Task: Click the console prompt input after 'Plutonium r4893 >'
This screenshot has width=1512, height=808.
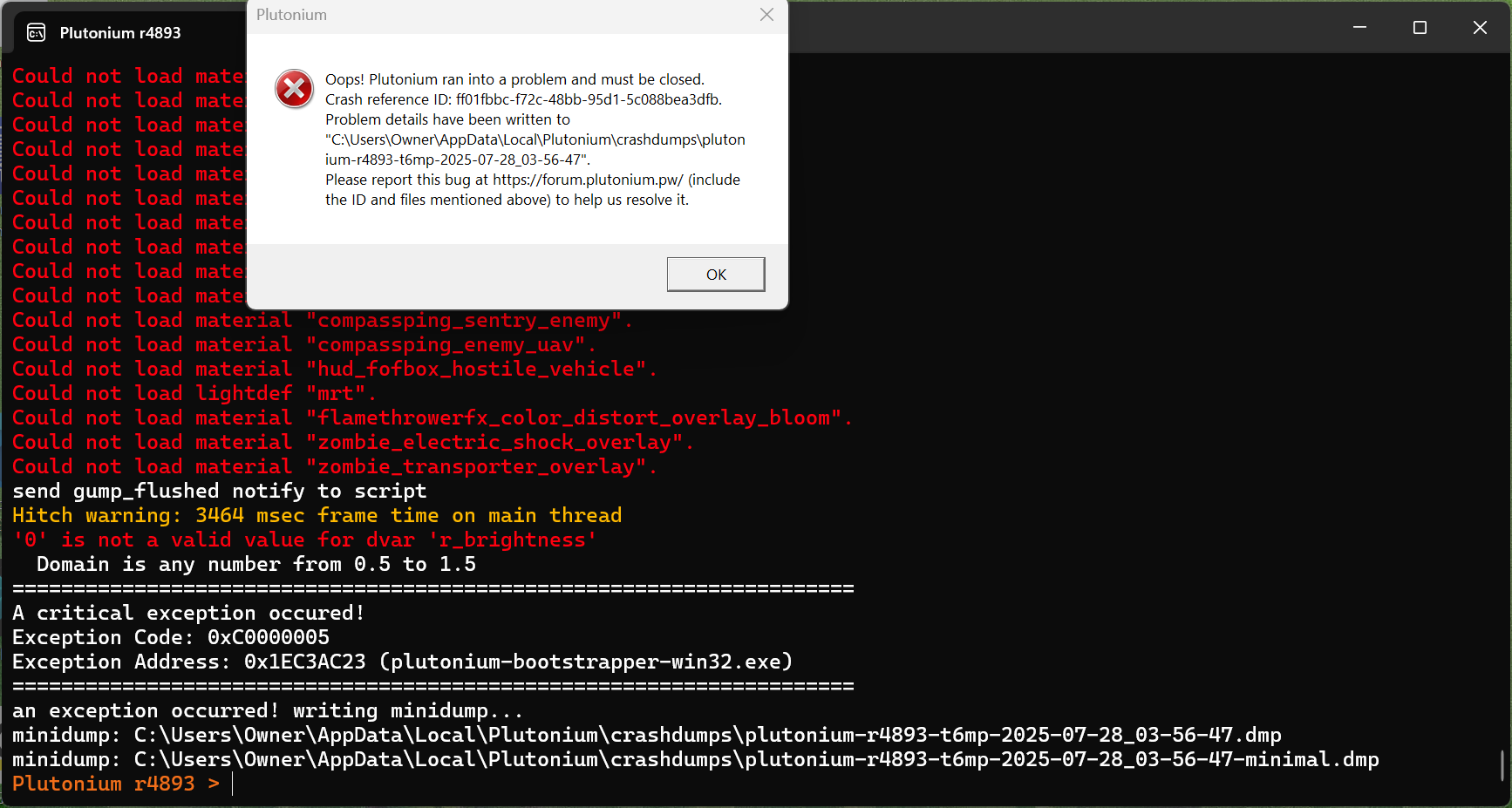Action: pyautogui.click(x=234, y=784)
